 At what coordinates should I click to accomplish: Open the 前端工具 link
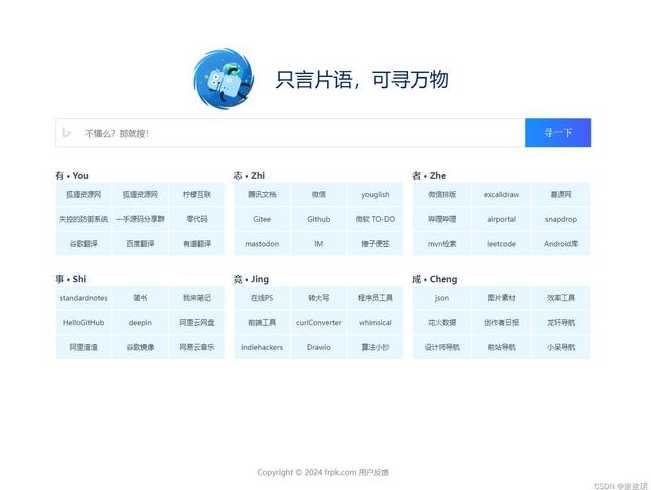click(x=262, y=322)
